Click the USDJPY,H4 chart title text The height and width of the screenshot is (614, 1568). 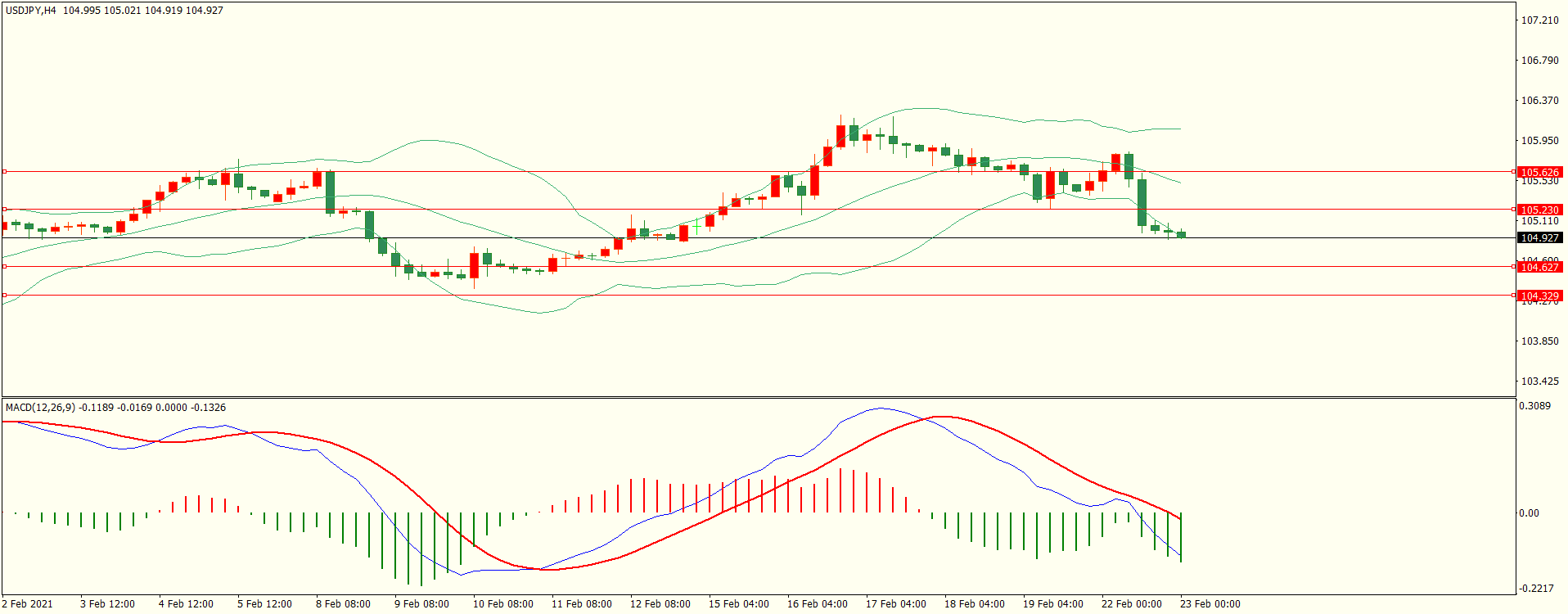(31, 11)
